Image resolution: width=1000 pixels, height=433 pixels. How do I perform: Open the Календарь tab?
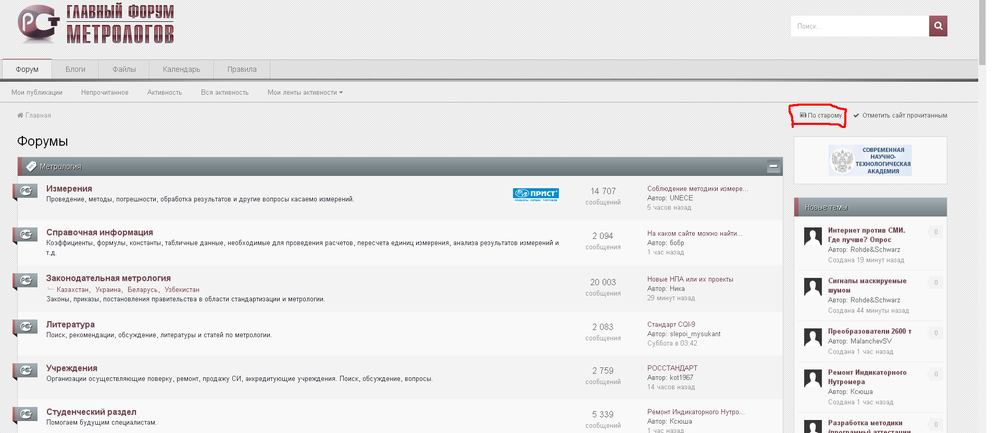coord(181,69)
